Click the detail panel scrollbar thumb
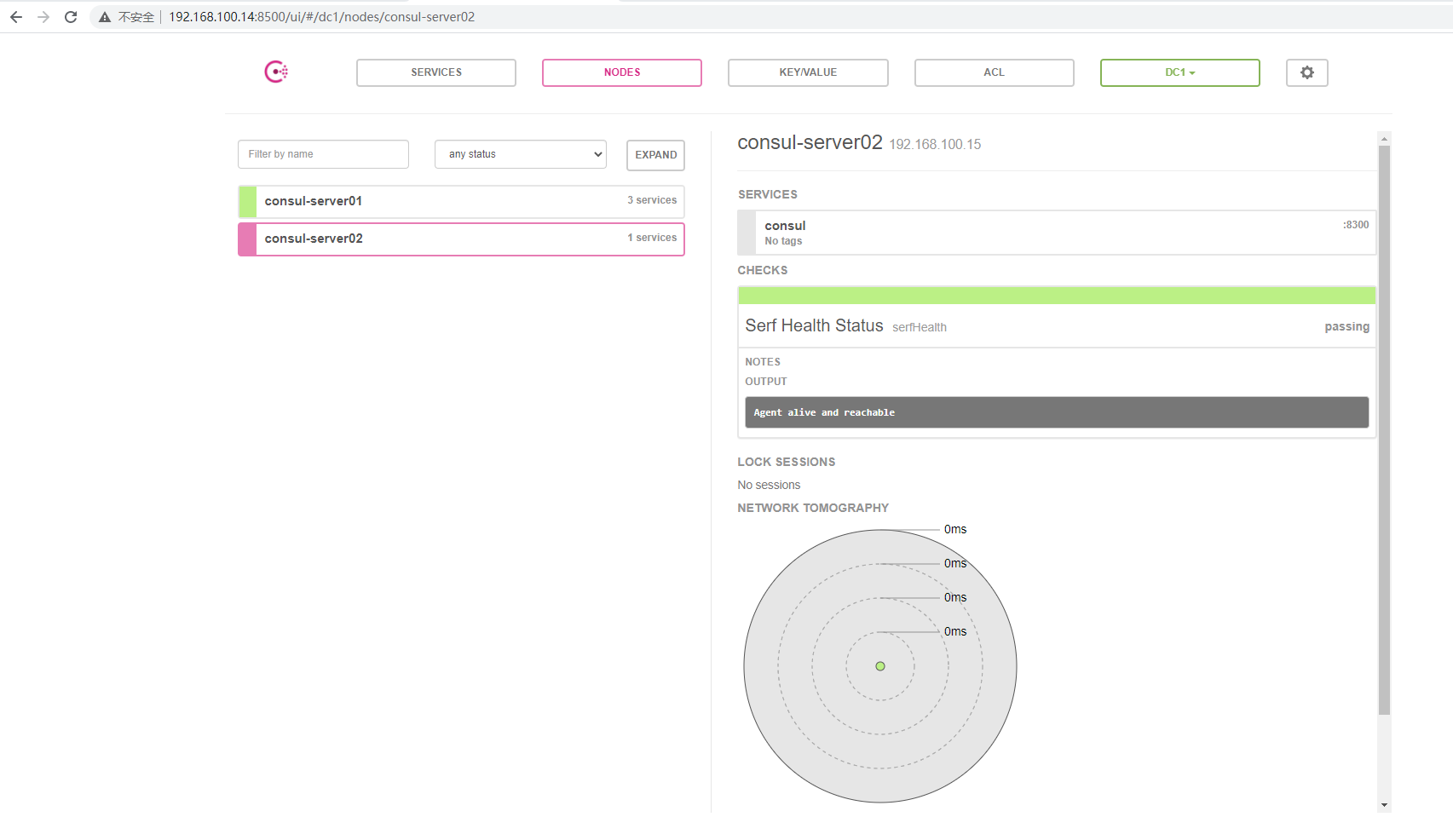This screenshot has height=840, width=1453. tap(1384, 430)
